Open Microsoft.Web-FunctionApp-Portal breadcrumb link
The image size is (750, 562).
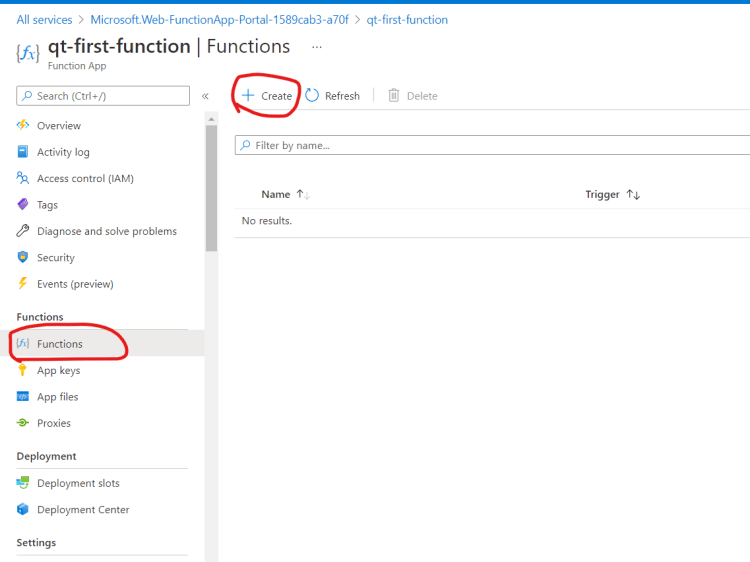pos(220,20)
